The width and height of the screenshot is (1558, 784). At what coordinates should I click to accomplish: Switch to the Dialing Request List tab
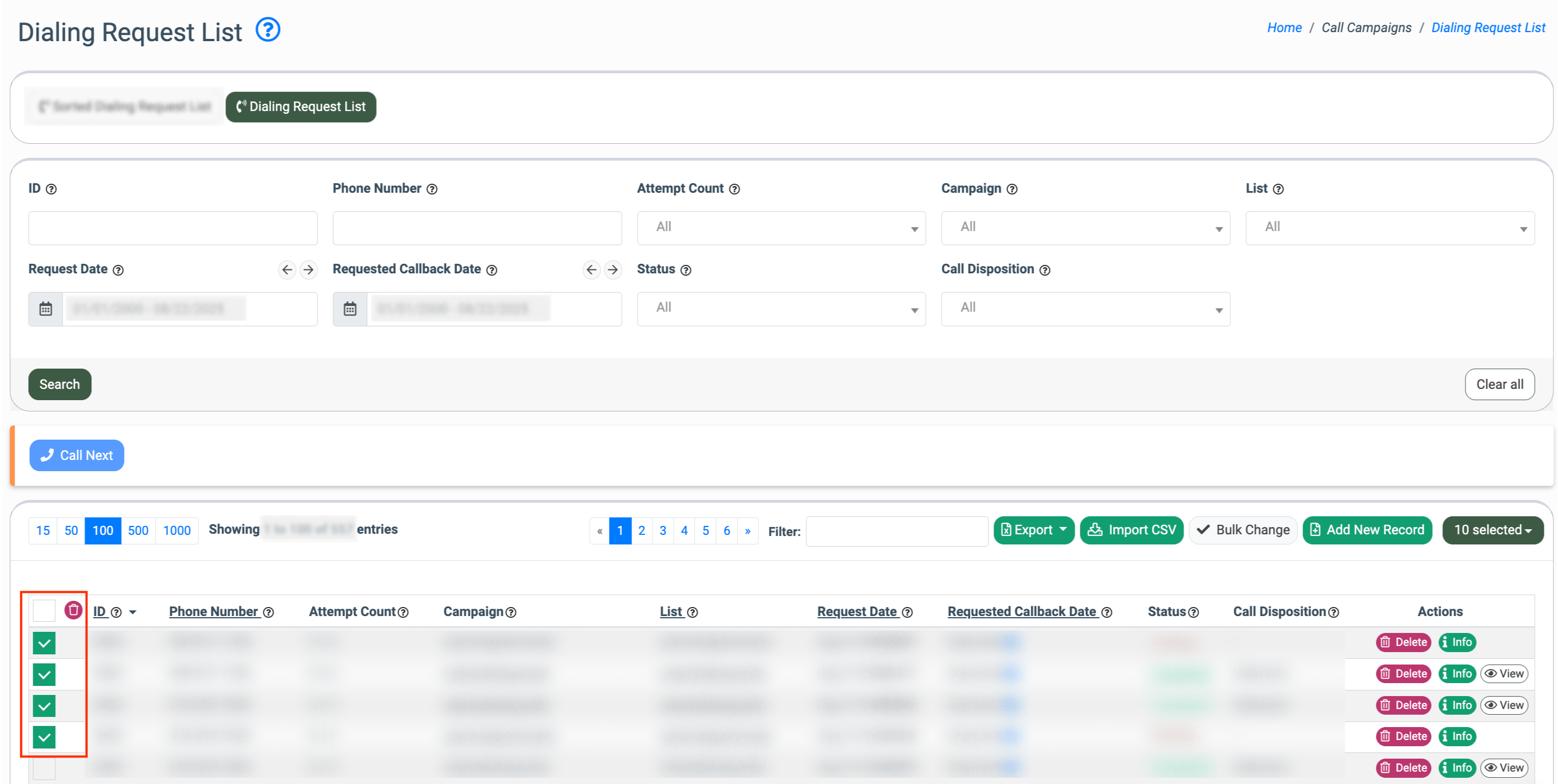coord(301,107)
